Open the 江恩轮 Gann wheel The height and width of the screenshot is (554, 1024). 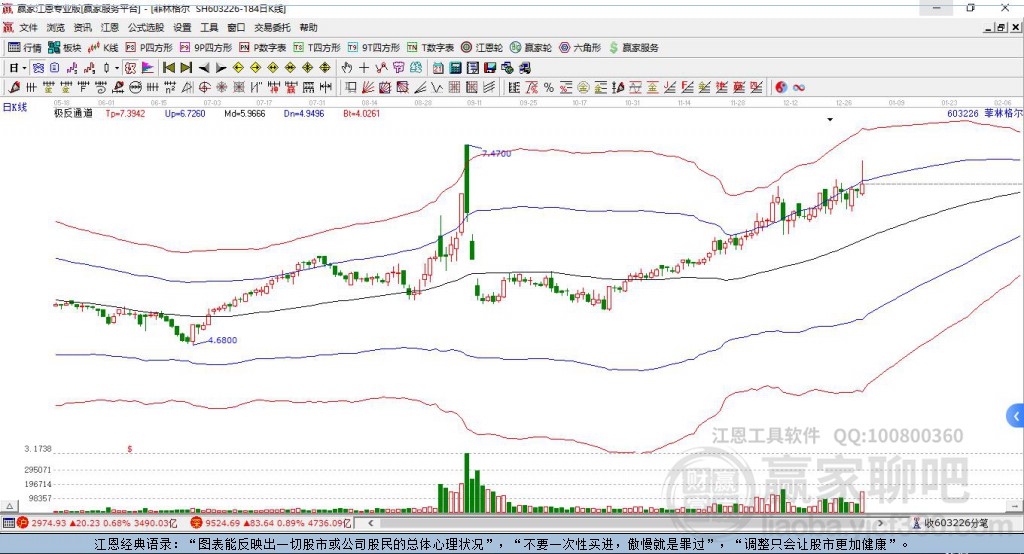click(481, 48)
